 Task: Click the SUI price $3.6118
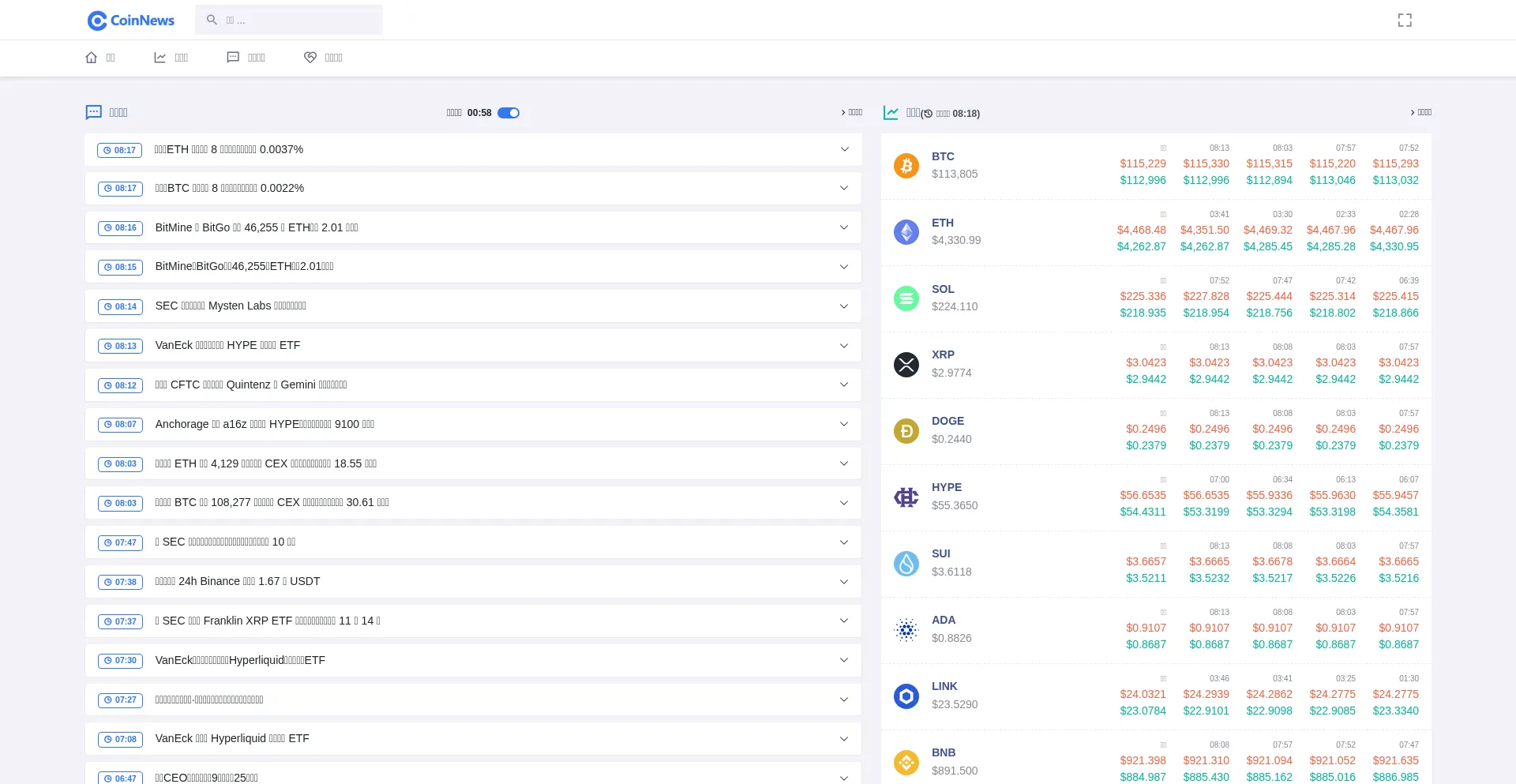point(951,572)
